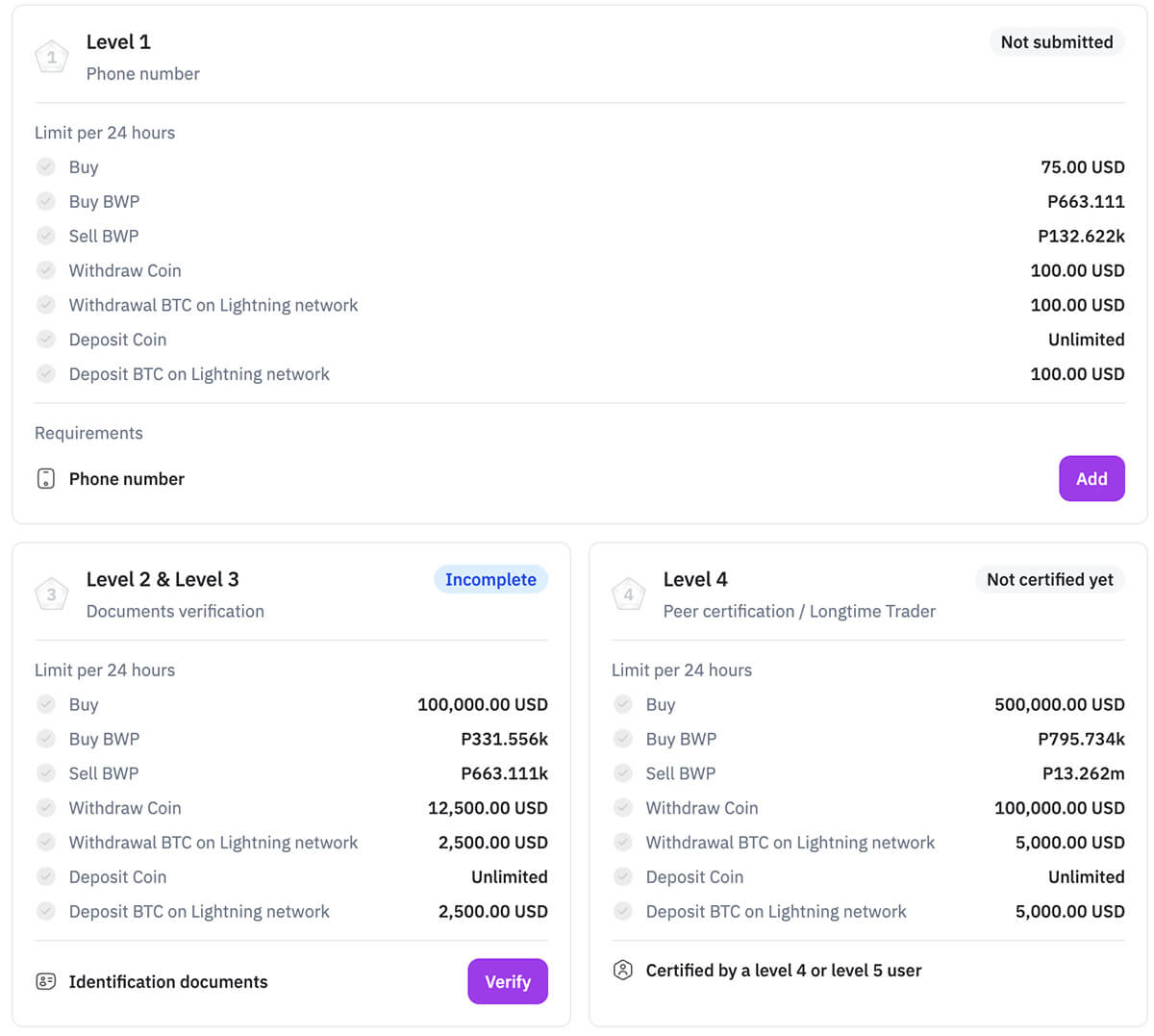Click check icon beside Level 4 Withdraw Coin
Image resolution: width=1154 pixels, height=1036 pixels.
click(623, 808)
